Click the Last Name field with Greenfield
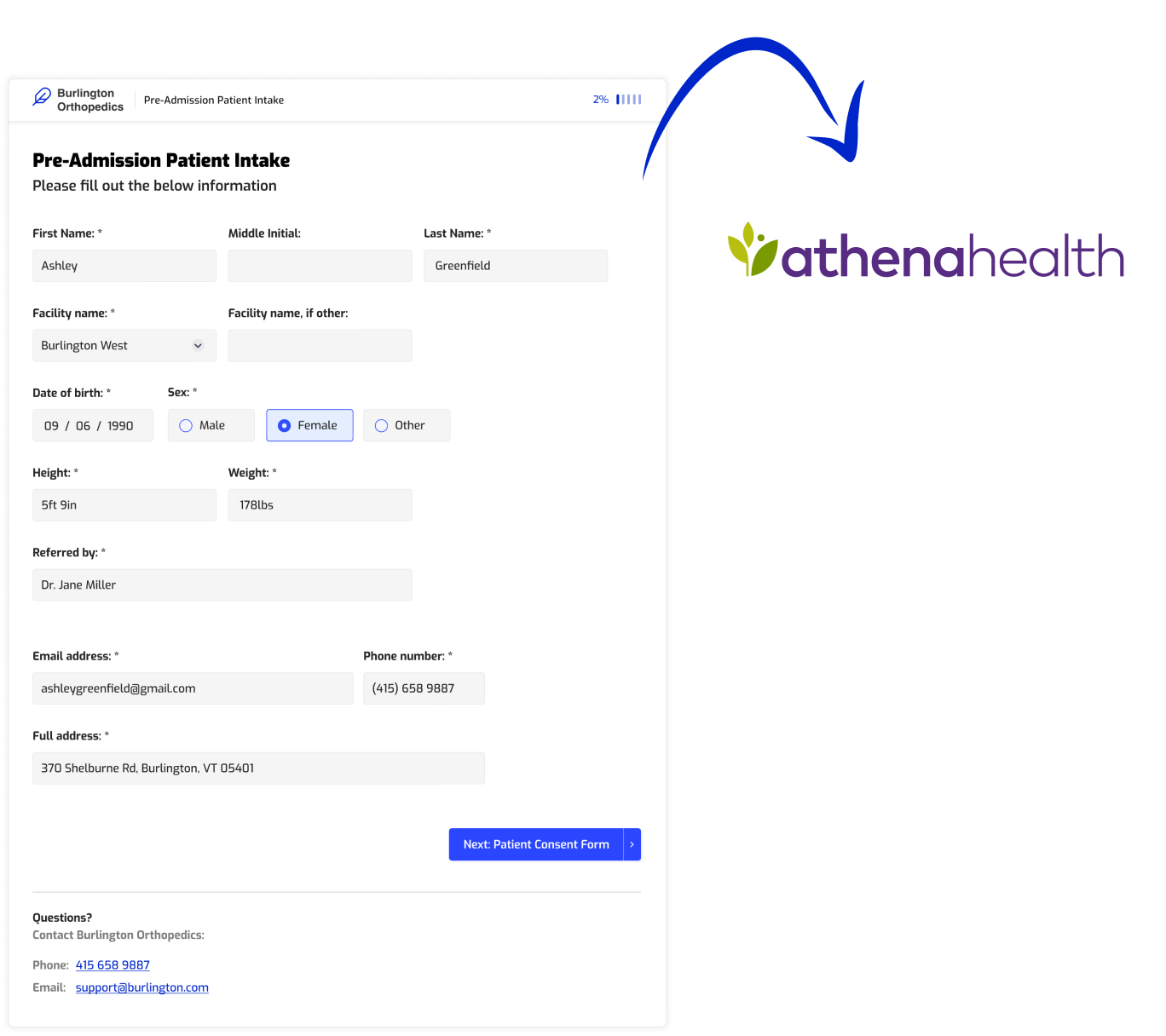 (x=516, y=266)
